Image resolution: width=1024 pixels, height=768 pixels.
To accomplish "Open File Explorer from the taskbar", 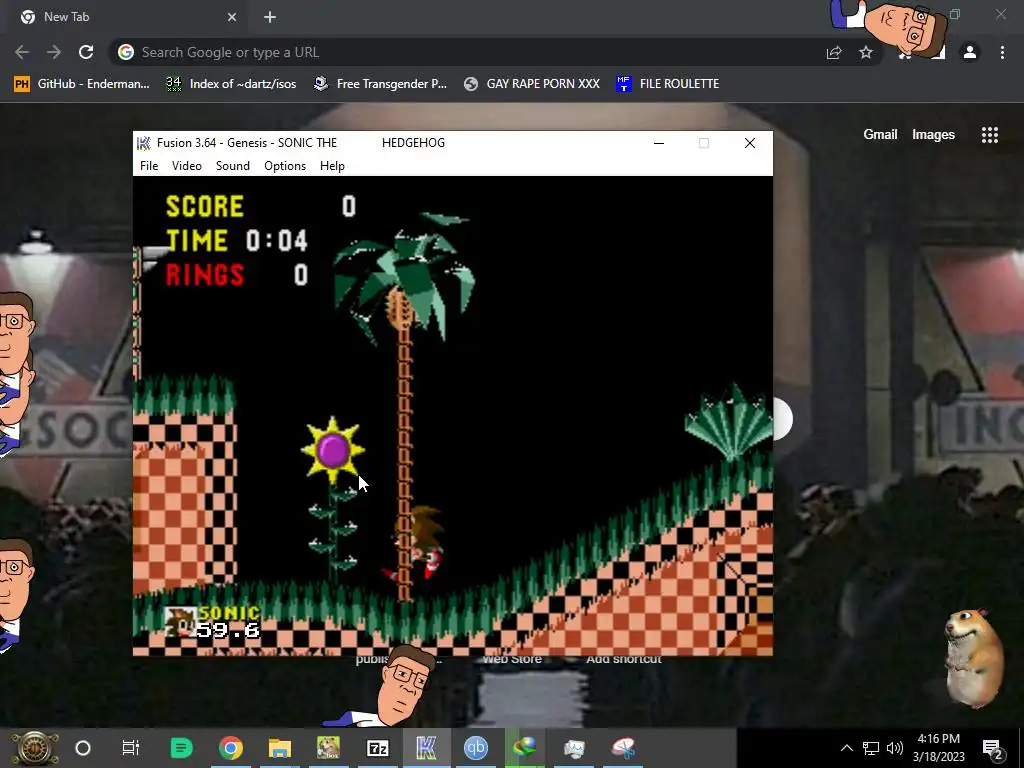I will [280, 748].
